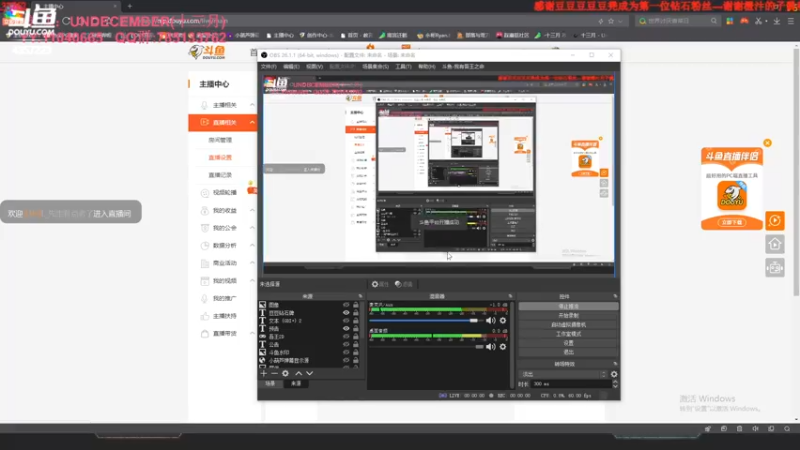Mute the first mixer audio channel
Screen dimensions: 800x450
click(490, 320)
